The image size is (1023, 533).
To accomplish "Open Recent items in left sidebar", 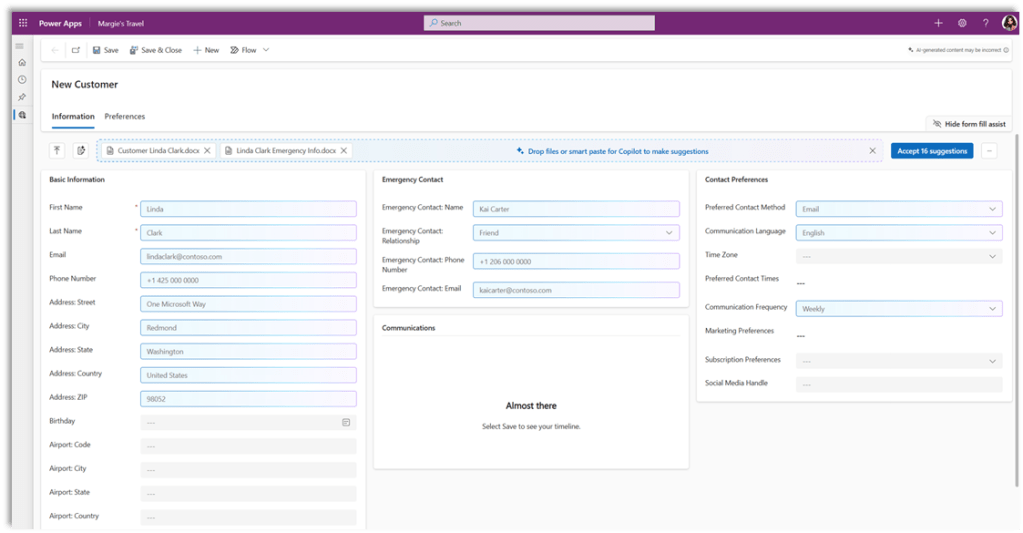I will coord(22,79).
